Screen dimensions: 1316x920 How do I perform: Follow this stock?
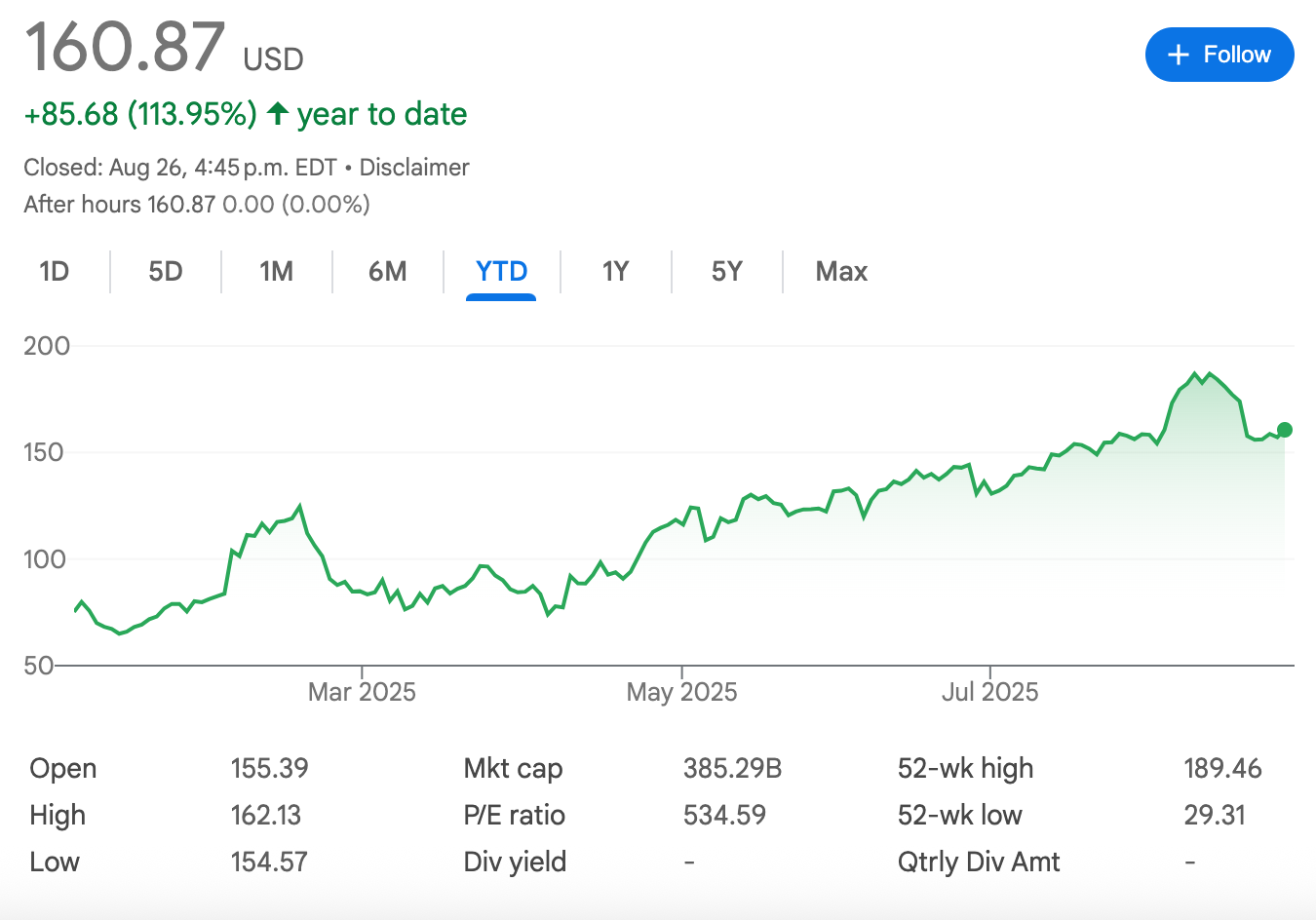coord(1219,55)
